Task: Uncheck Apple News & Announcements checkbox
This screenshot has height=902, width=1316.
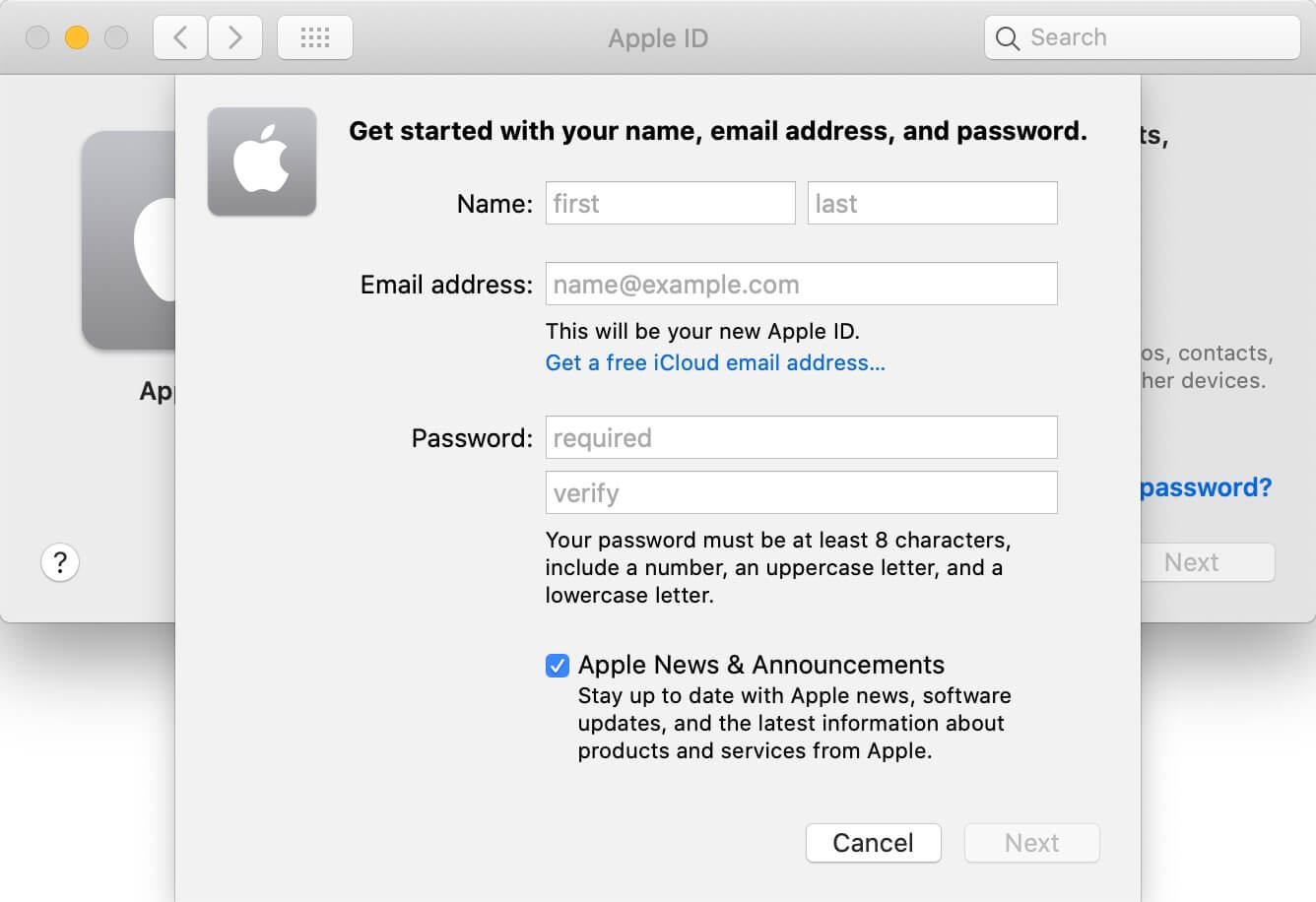Action: click(x=558, y=666)
